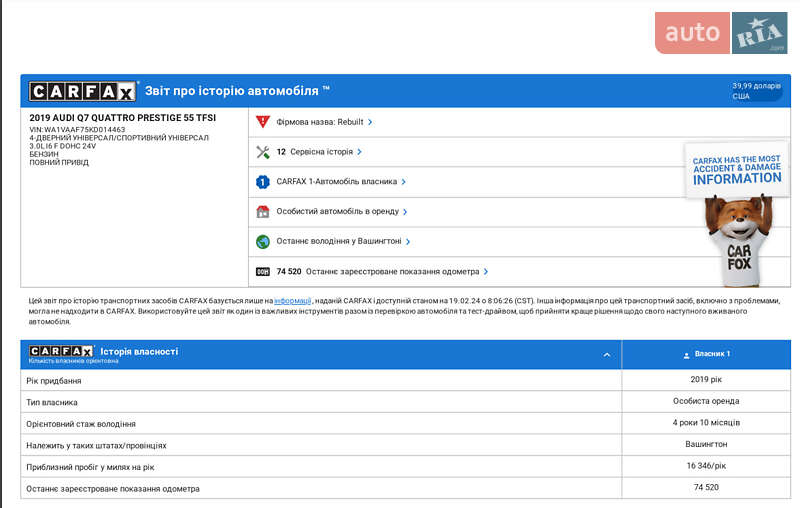Click the 4 роки 10 місяців value
The height and width of the screenshot is (508, 800).
point(706,422)
